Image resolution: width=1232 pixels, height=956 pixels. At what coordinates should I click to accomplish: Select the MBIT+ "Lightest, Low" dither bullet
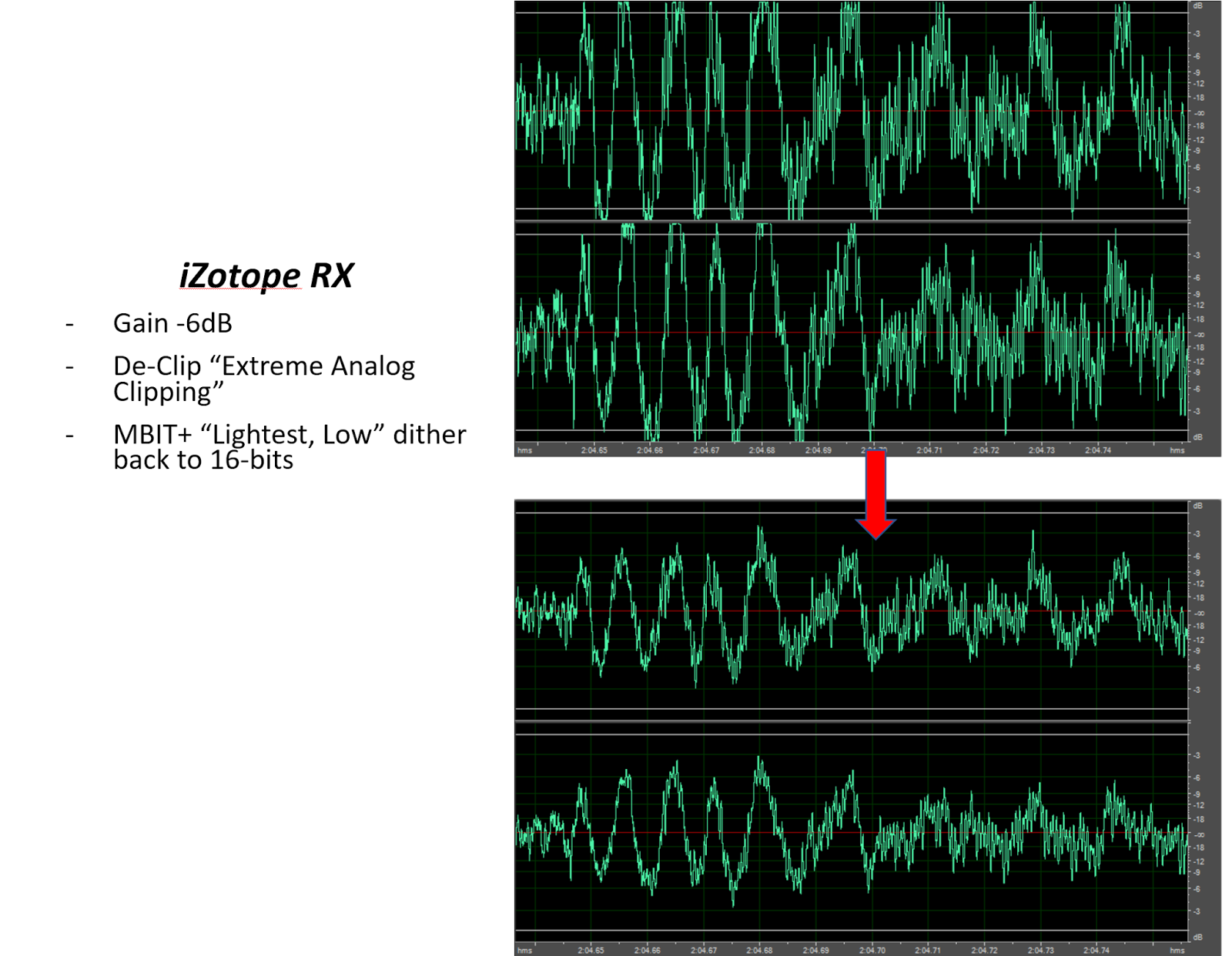click(x=290, y=446)
